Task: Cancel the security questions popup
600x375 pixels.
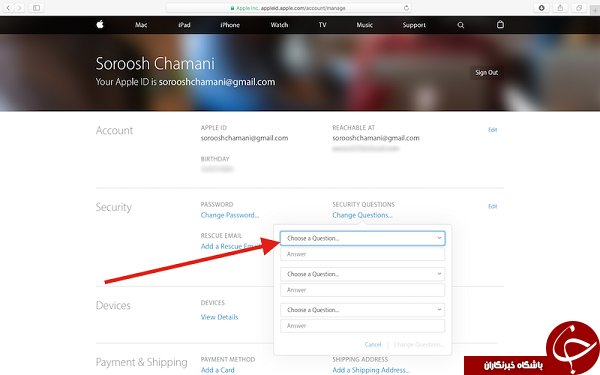Action: coord(373,344)
